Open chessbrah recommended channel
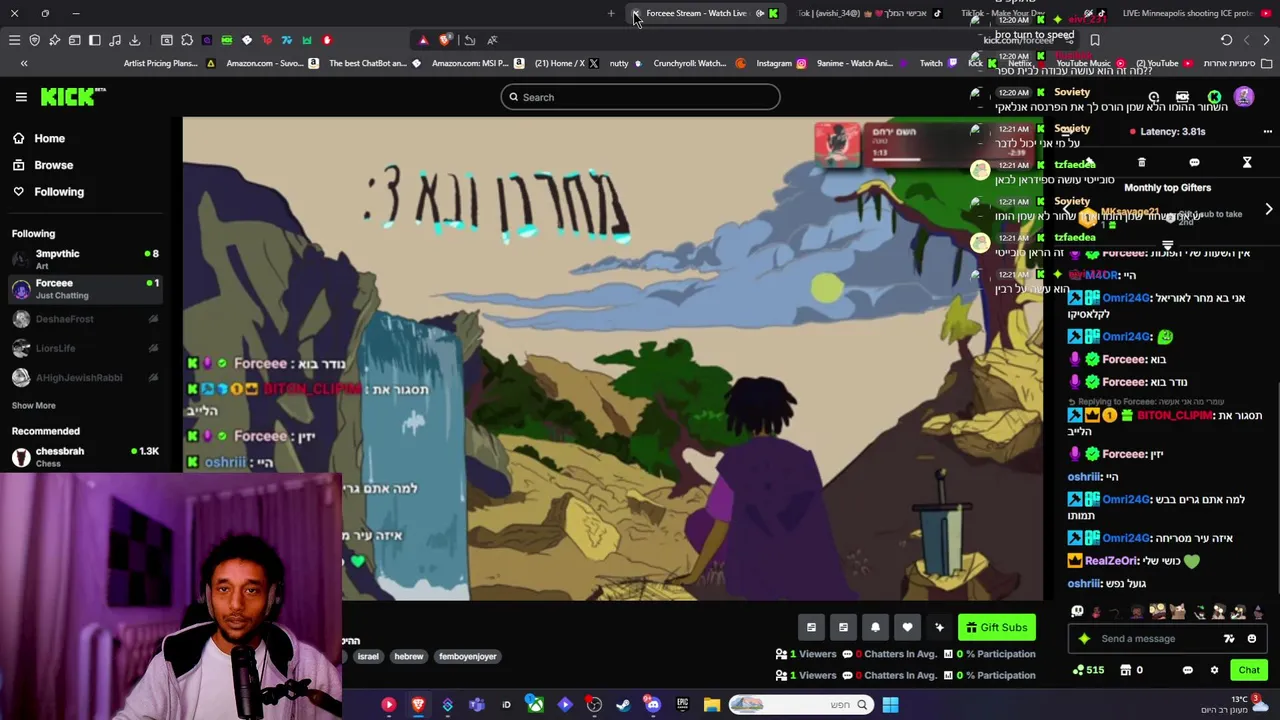 coord(86,456)
